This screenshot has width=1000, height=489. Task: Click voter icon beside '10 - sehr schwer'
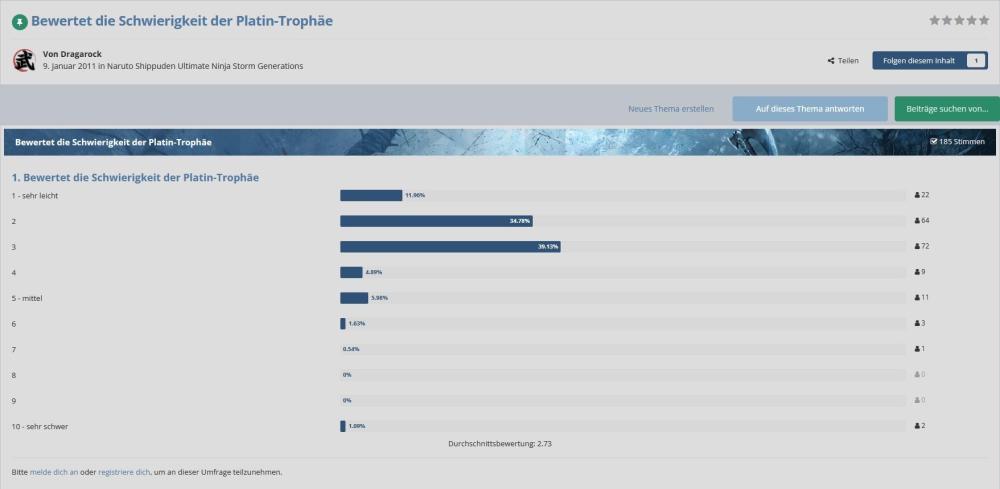pyautogui.click(x=917, y=426)
